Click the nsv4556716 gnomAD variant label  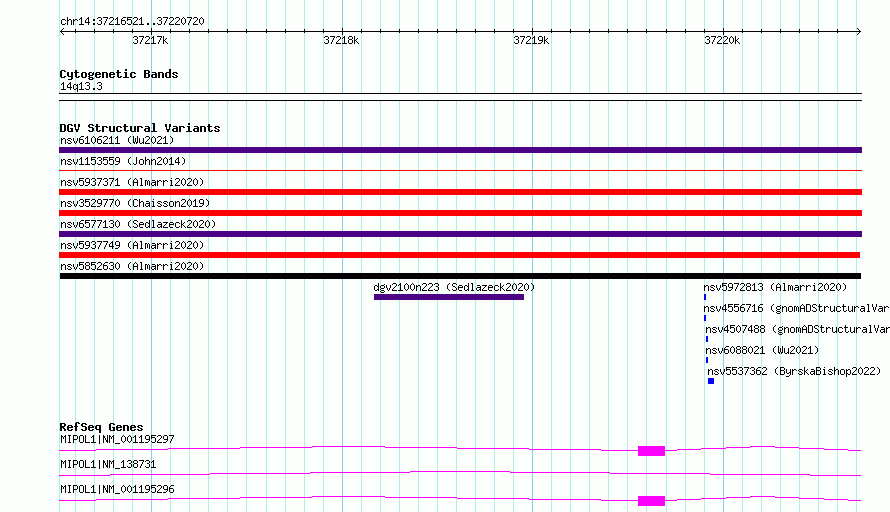point(796,308)
